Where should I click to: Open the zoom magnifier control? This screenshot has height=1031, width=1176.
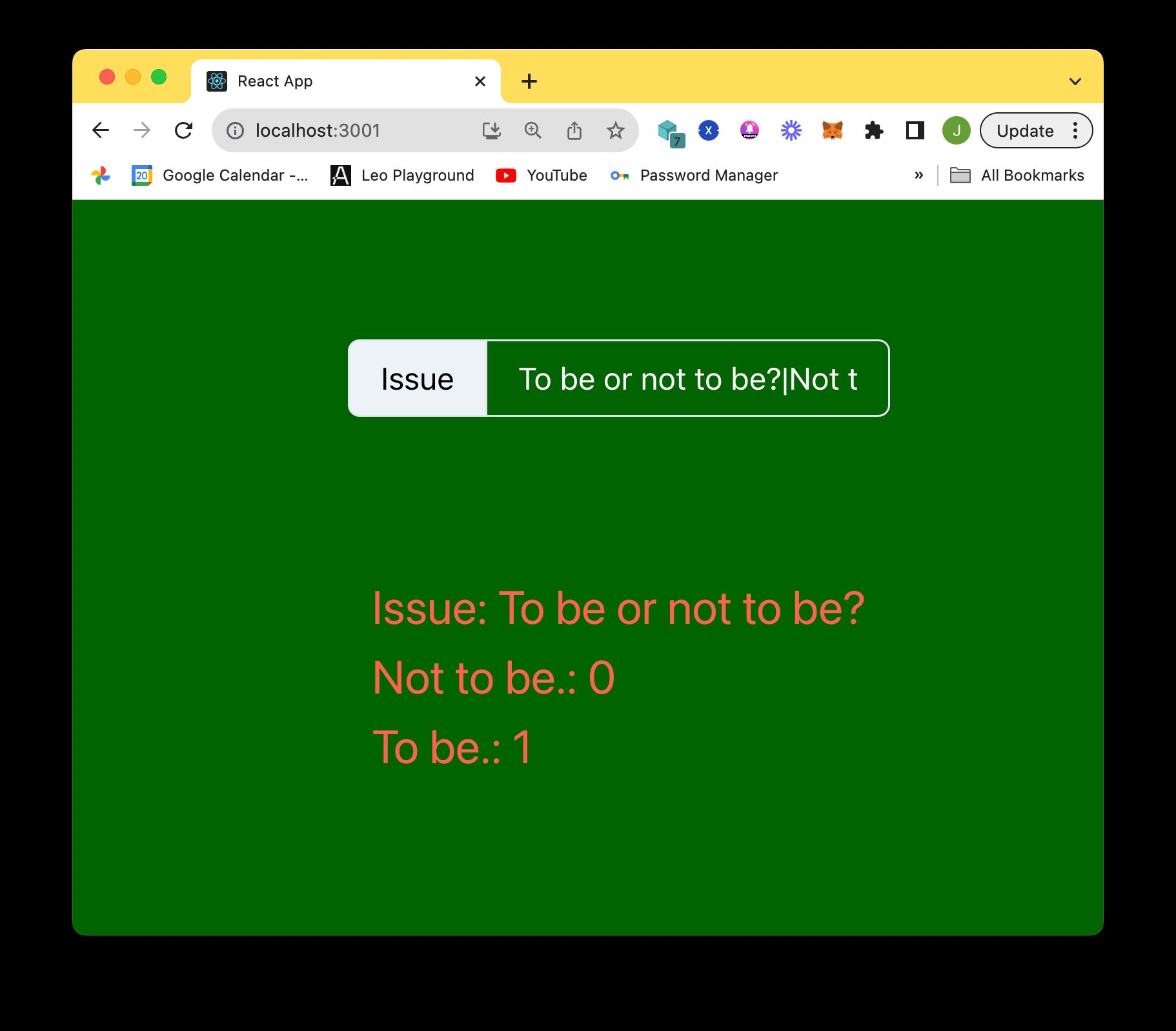click(x=533, y=131)
